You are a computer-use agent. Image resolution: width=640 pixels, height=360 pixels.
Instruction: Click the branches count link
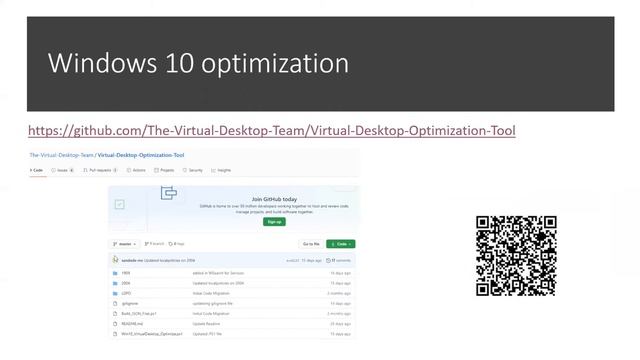point(154,244)
